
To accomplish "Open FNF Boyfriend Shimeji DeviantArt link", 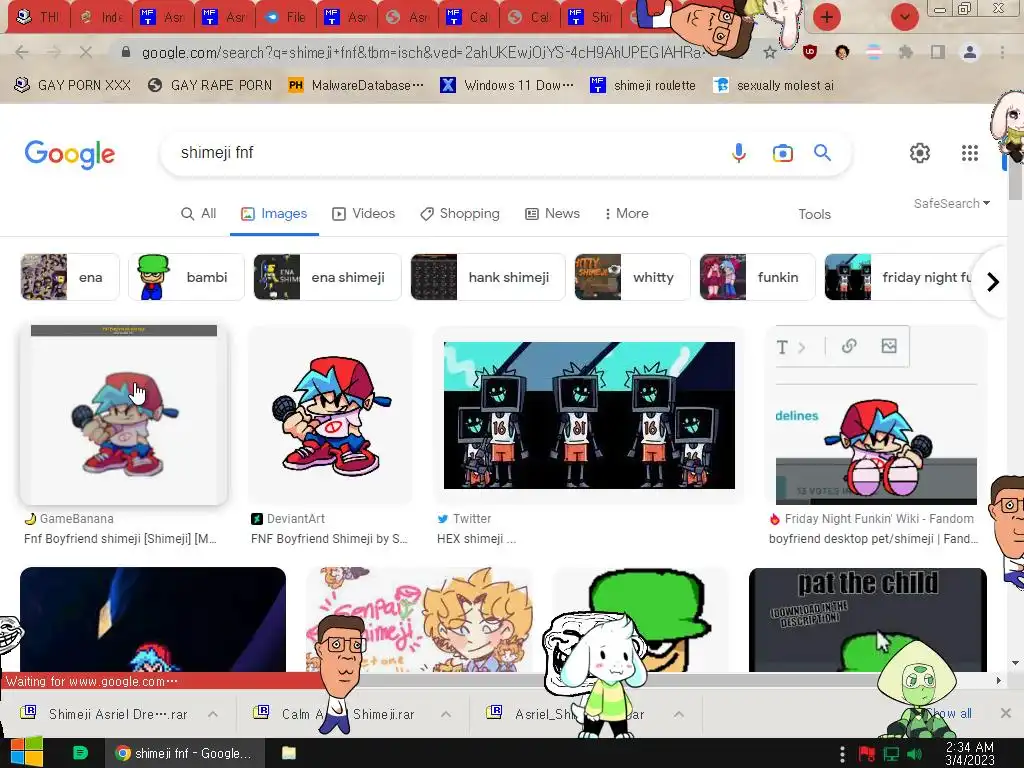I will pyautogui.click(x=329, y=539).
